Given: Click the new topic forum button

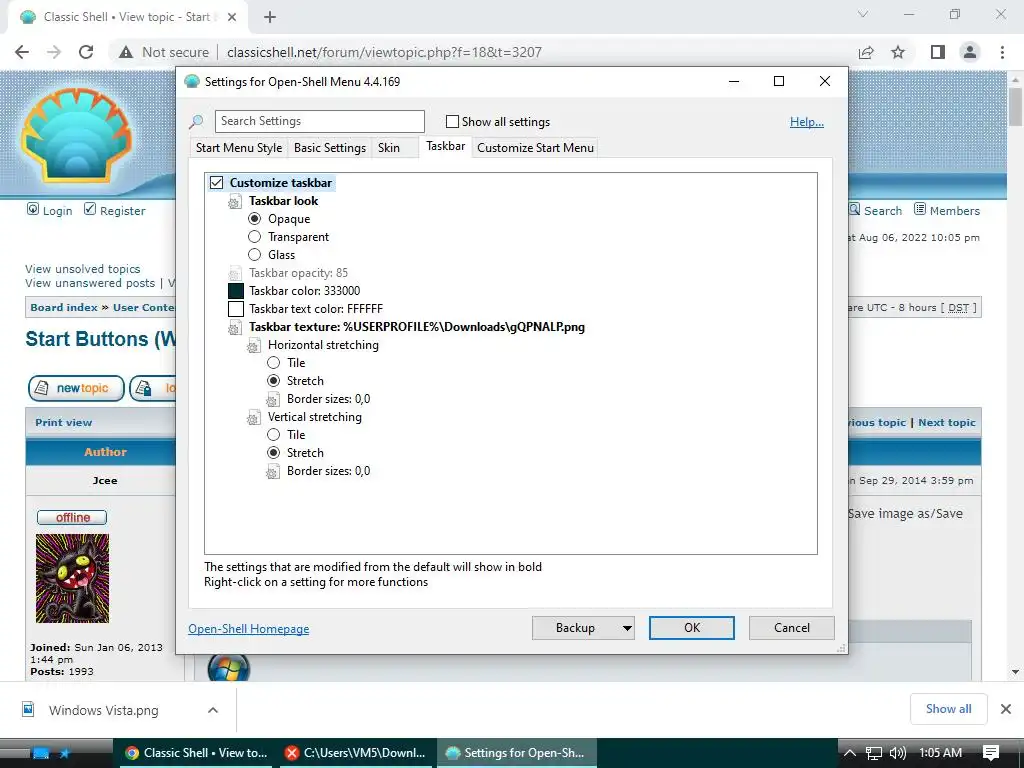Looking at the screenshot, I should point(76,388).
